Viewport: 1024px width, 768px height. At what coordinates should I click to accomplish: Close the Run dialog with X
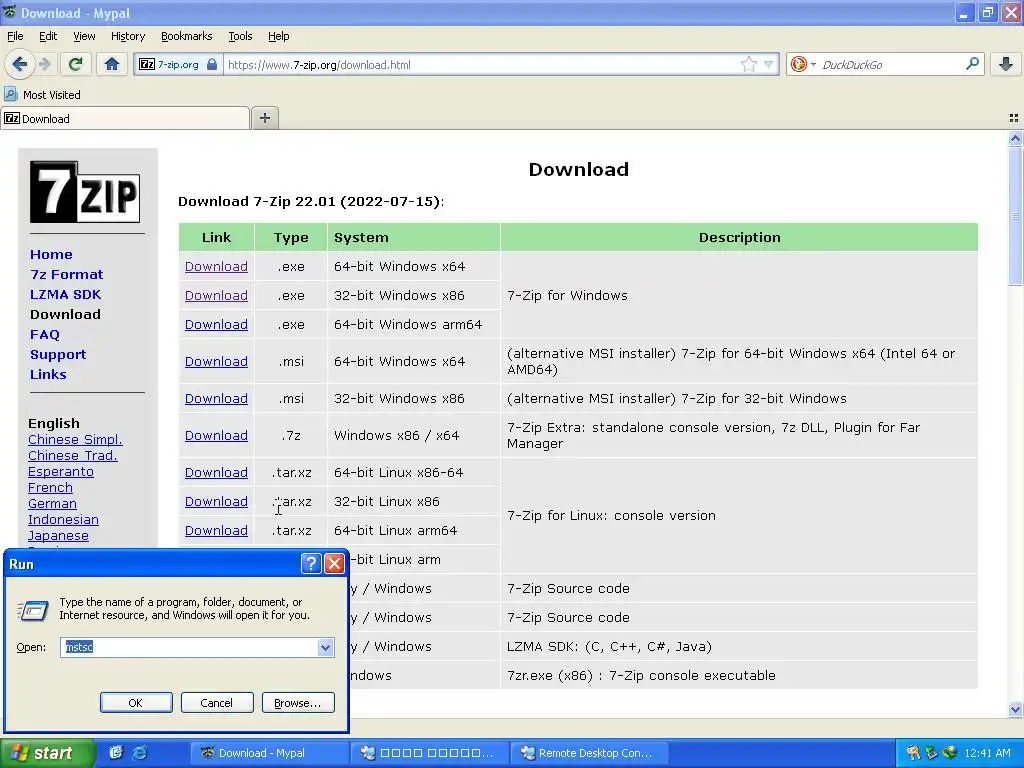[x=334, y=564]
